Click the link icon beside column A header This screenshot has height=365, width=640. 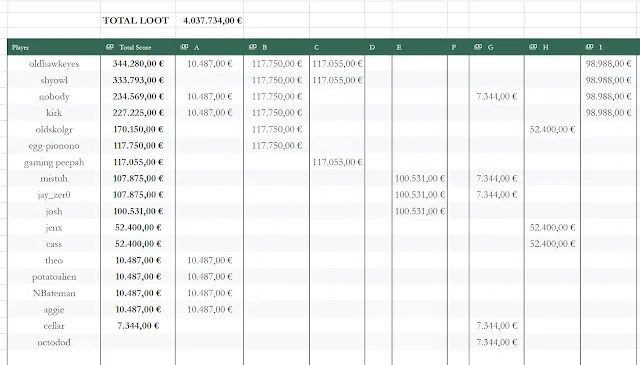pos(184,47)
